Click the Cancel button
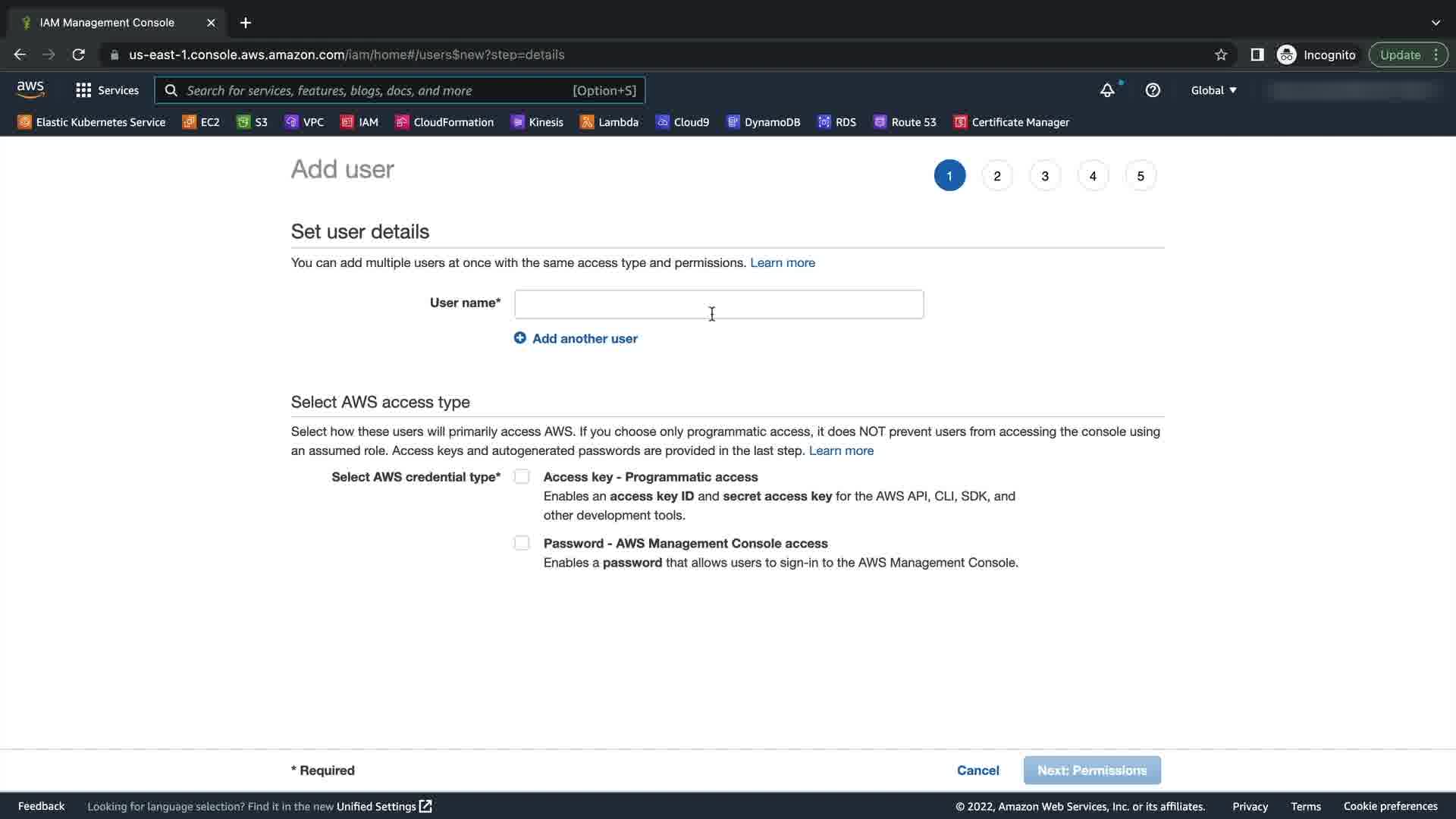 (977, 770)
